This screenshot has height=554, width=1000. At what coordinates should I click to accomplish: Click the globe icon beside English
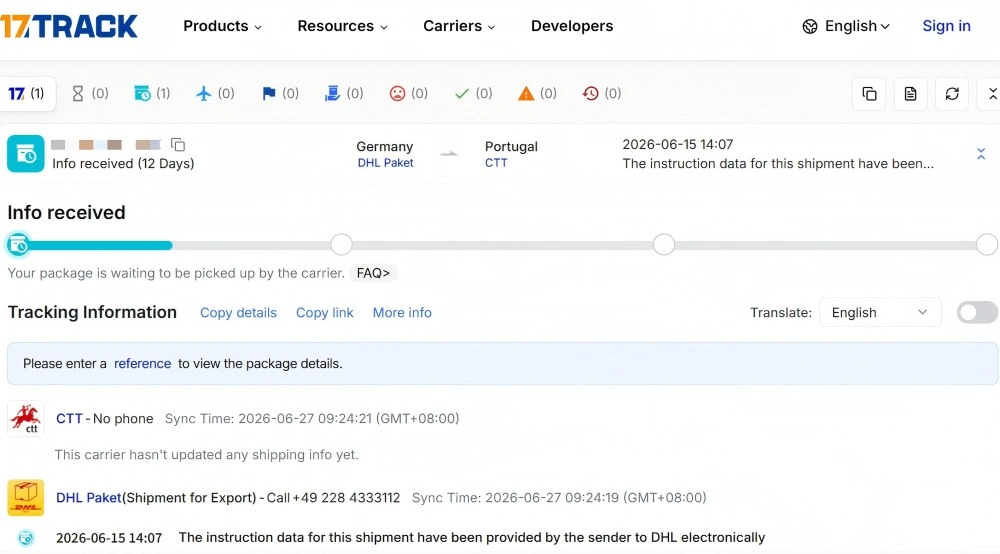point(810,27)
